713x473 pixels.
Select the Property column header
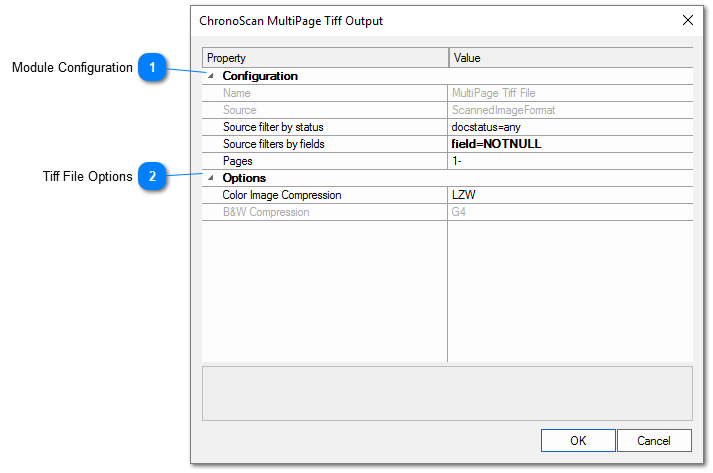[325, 58]
